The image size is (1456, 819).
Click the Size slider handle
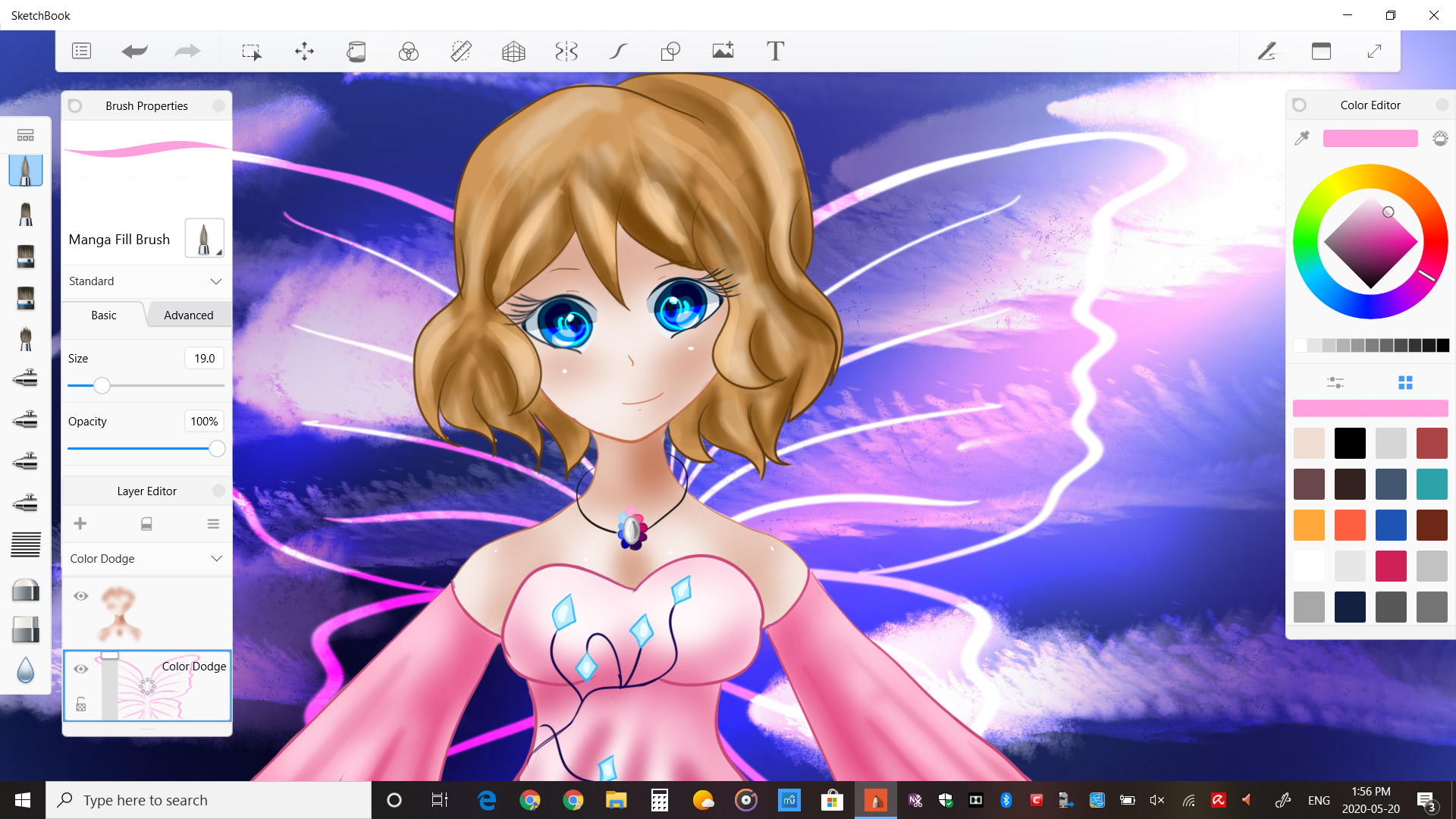102,386
